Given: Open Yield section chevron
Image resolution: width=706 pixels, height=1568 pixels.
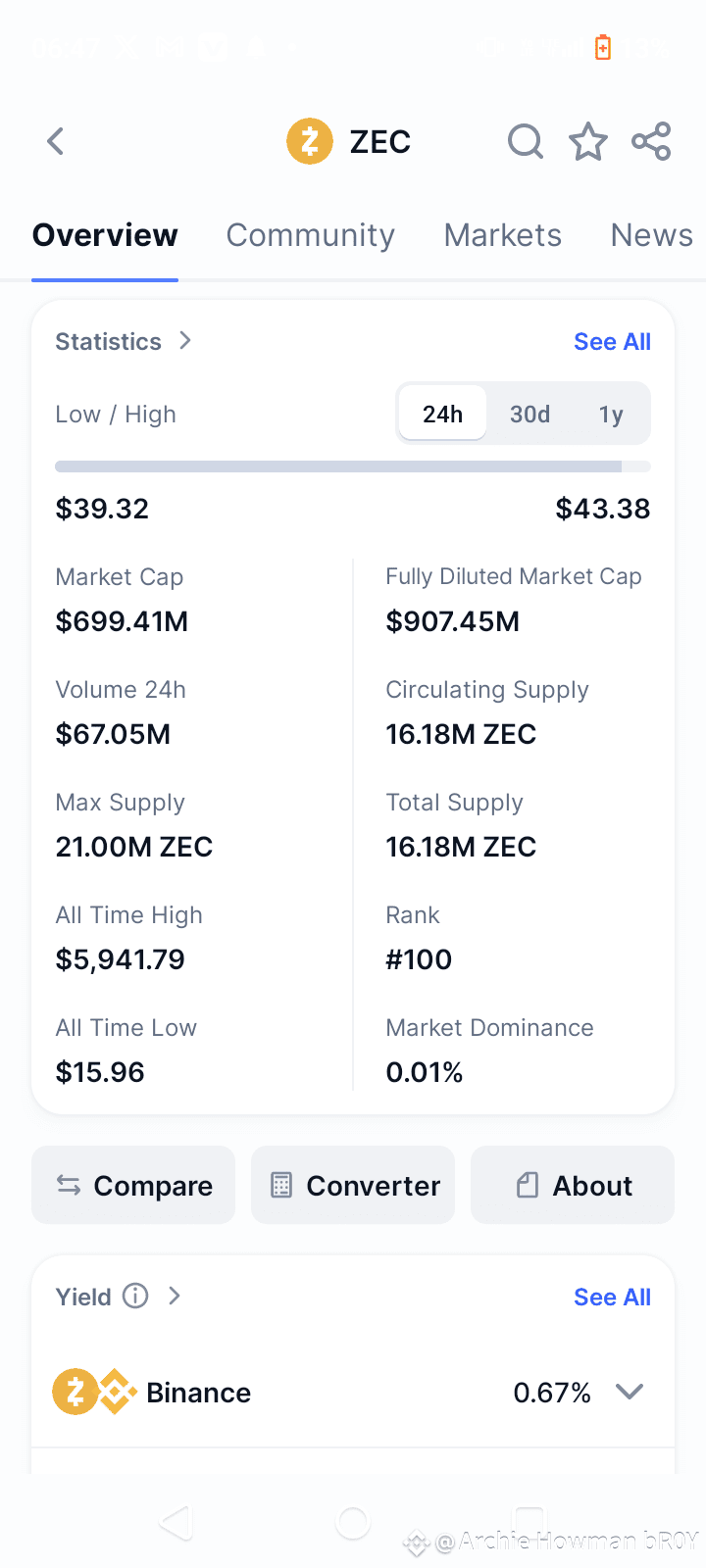Looking at the screenshot, I should click(175, 1296).
